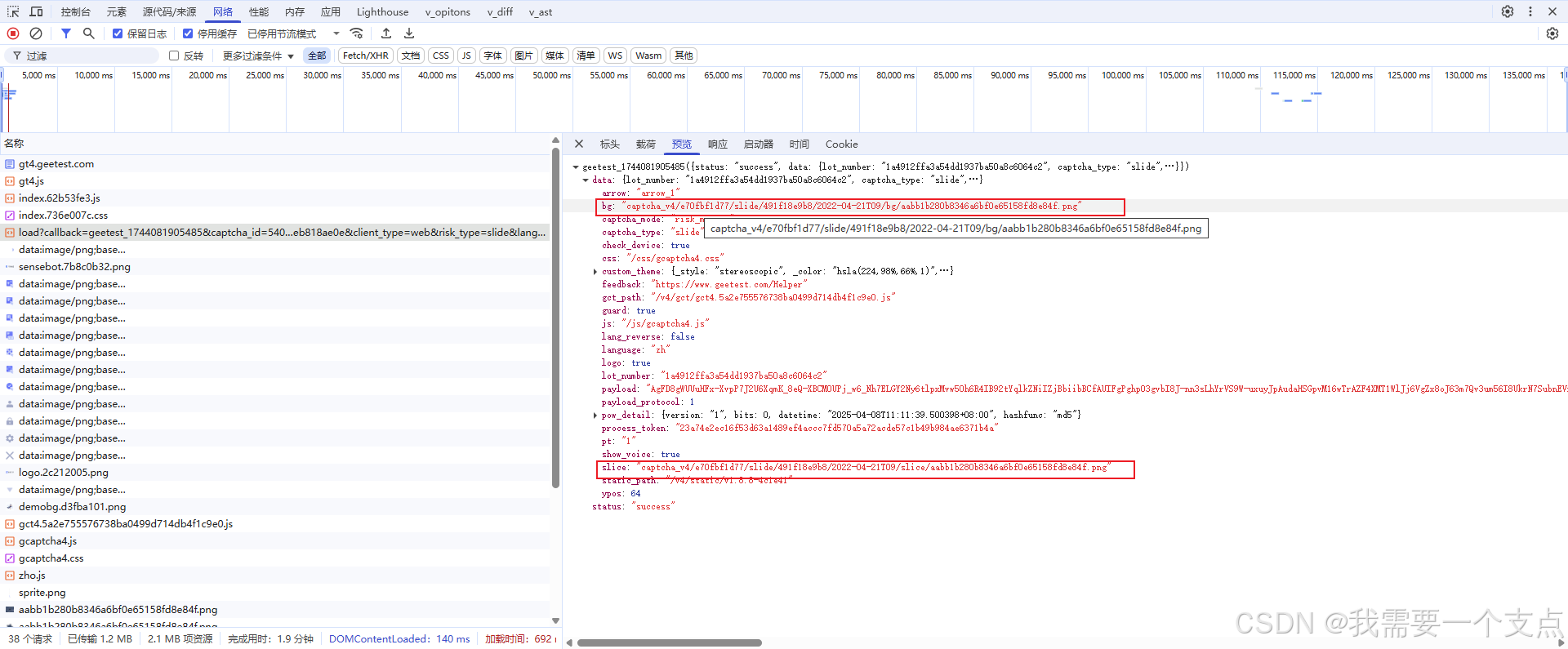Image resolution: width=1568 pixels, height=649 pixels.
Task: Filter requests by All types
Action: pos(317,56)
